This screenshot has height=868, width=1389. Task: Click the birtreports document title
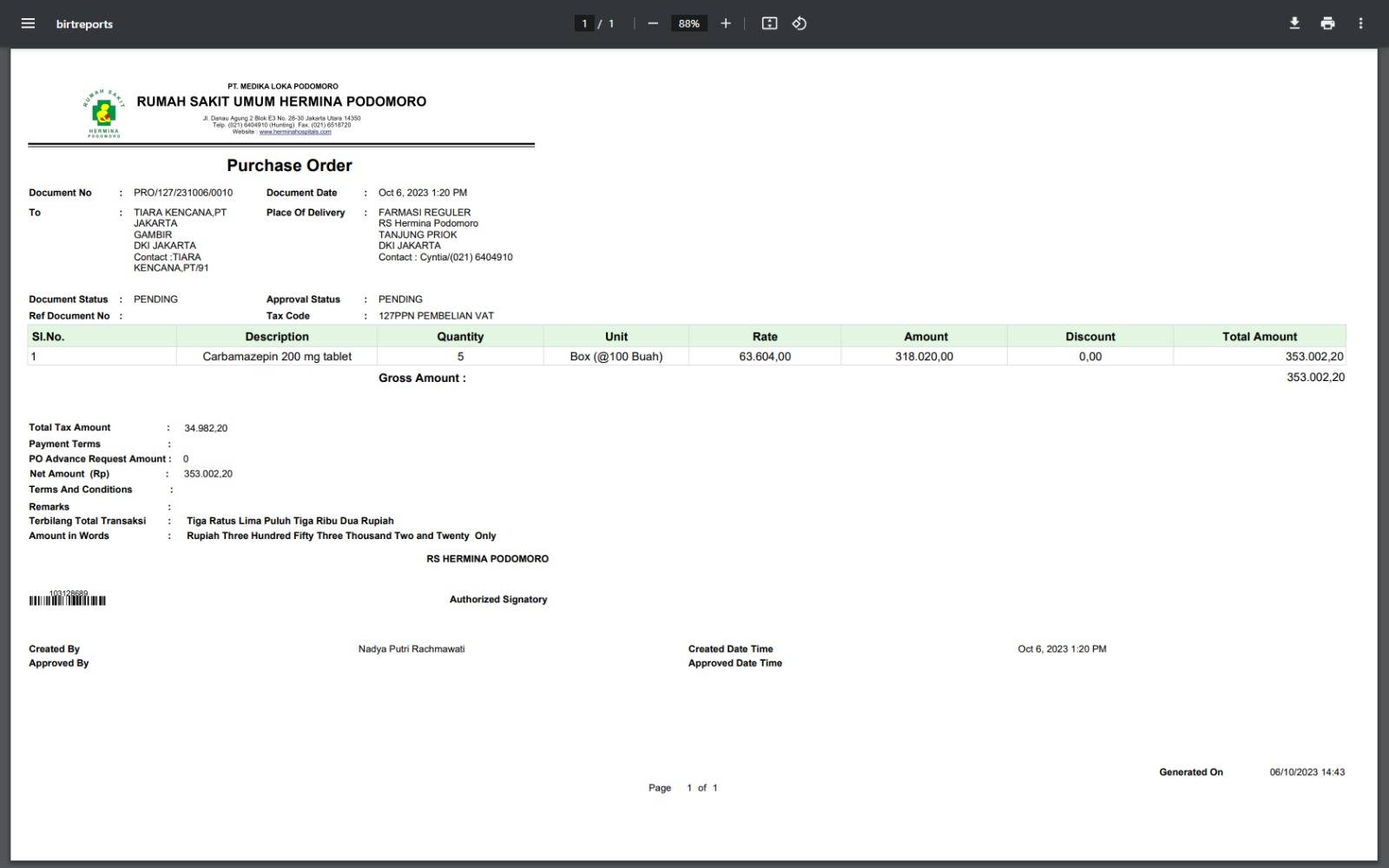point(84,24)
